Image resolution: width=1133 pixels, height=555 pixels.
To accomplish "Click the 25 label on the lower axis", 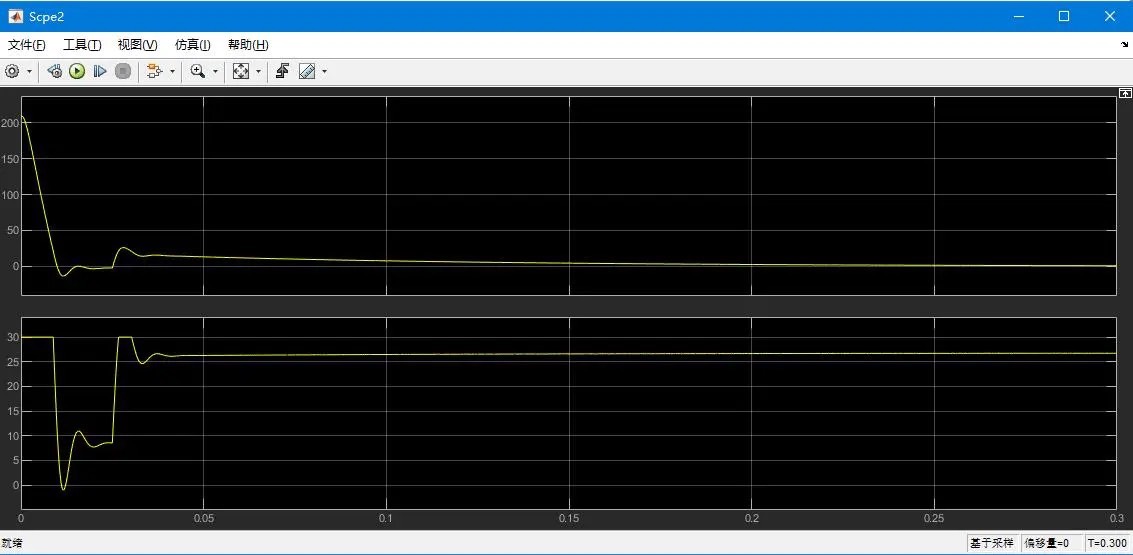I will tap(12, 361).
